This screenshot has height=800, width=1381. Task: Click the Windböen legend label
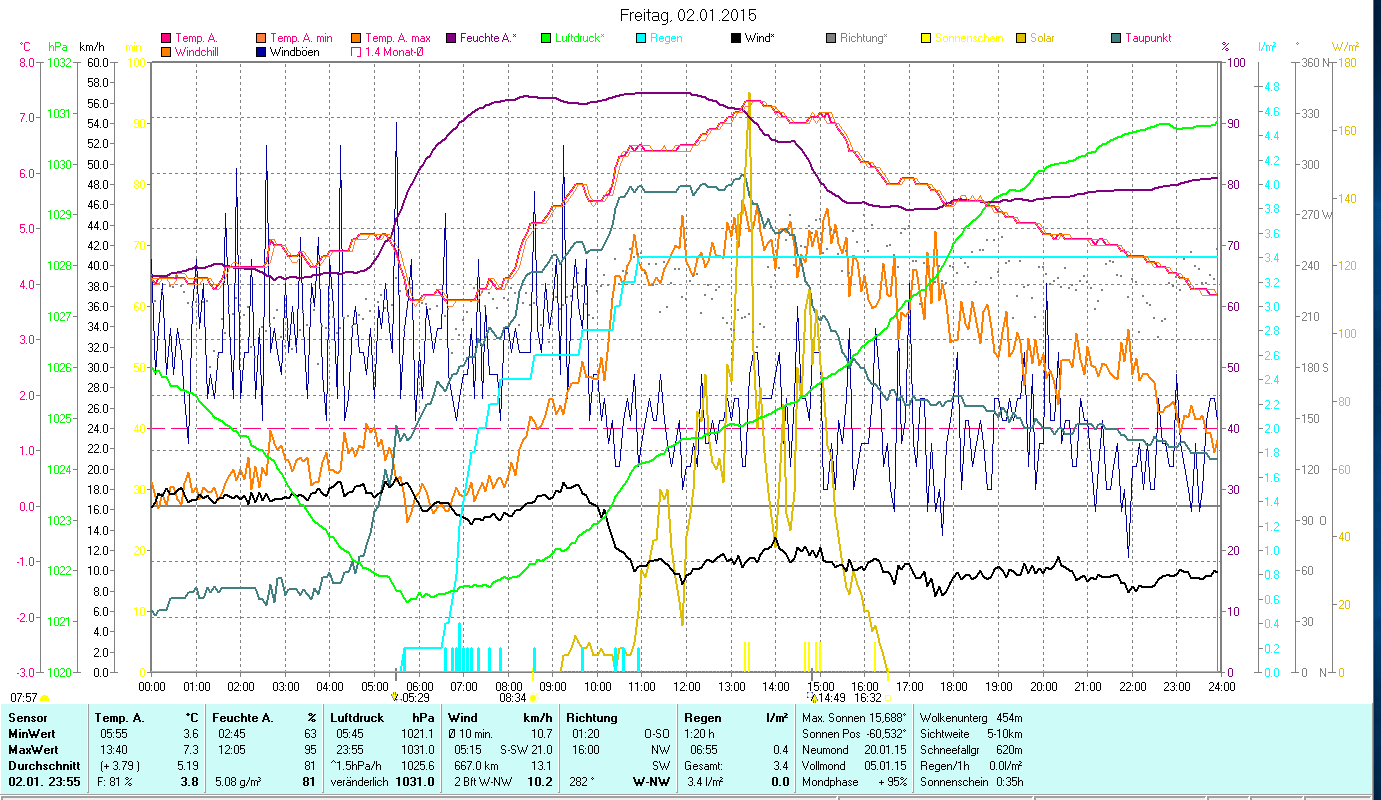[x=295, y=51]
